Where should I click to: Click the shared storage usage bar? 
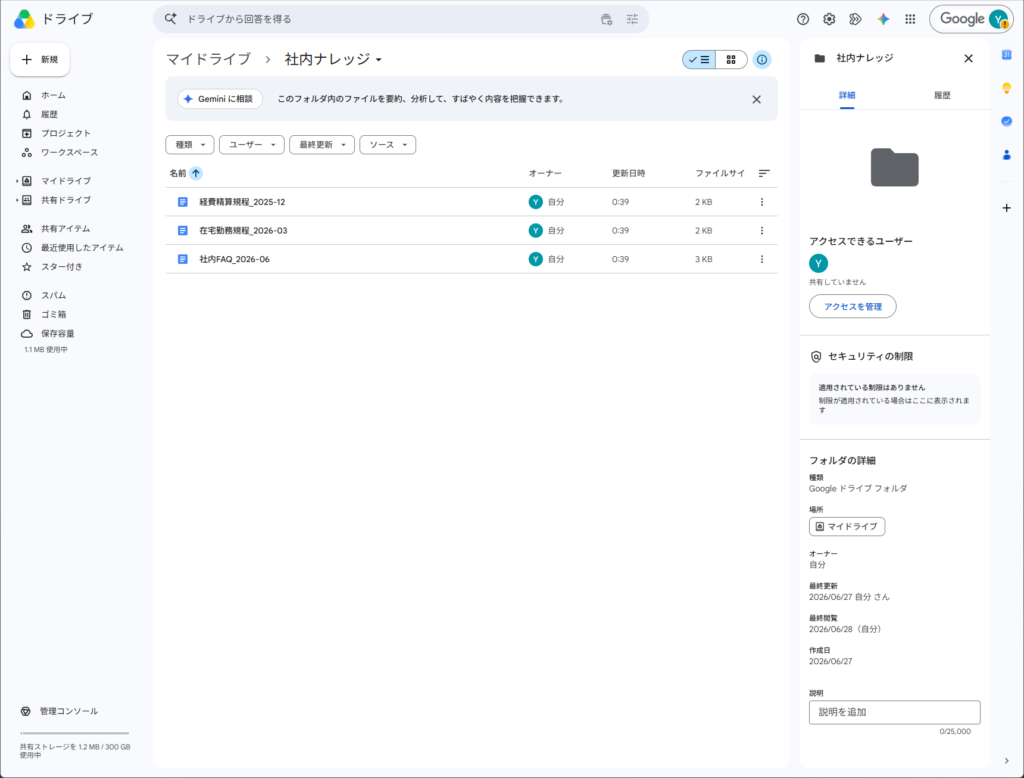(x=74, y=734)
